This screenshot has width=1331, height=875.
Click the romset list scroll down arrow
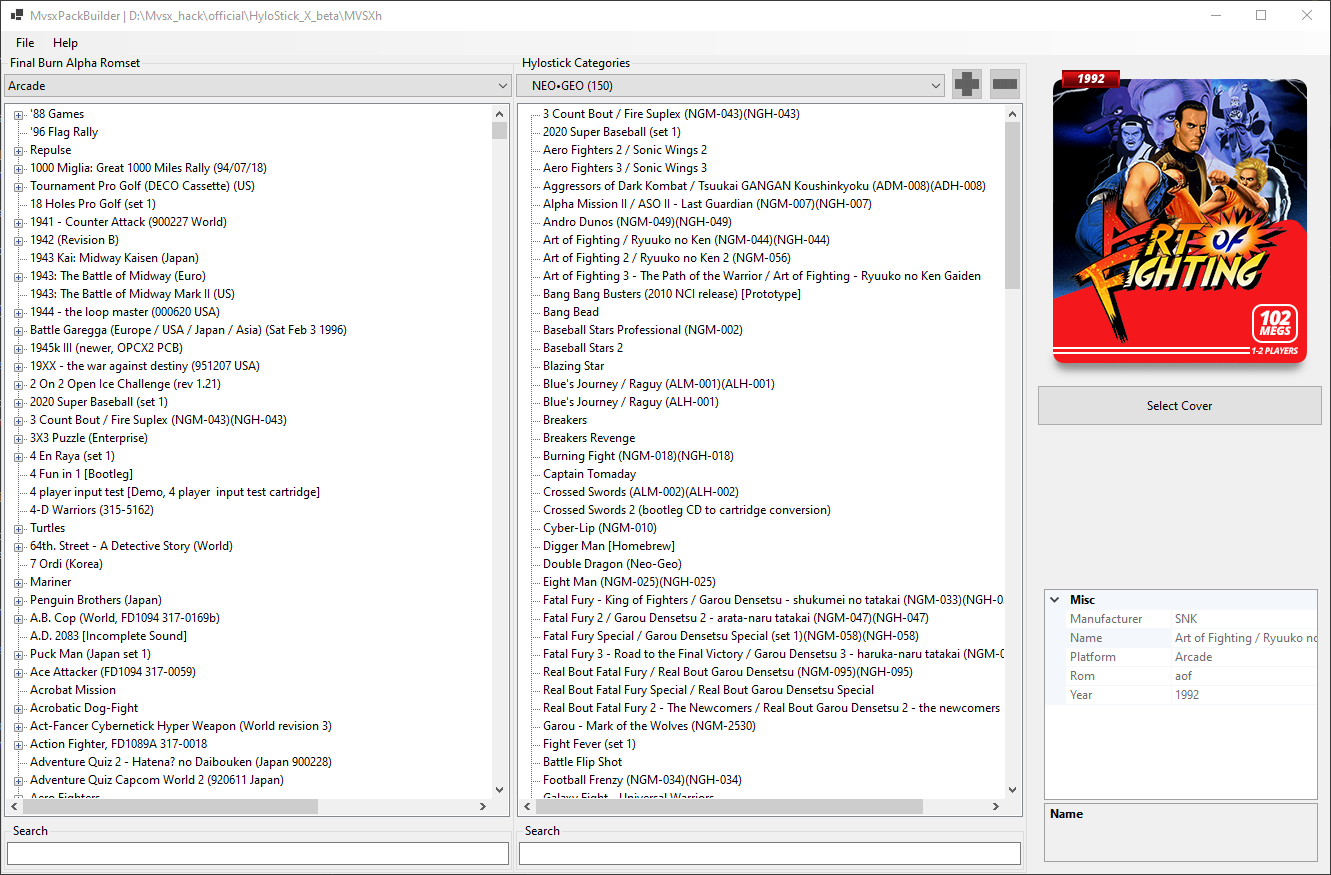500,789
